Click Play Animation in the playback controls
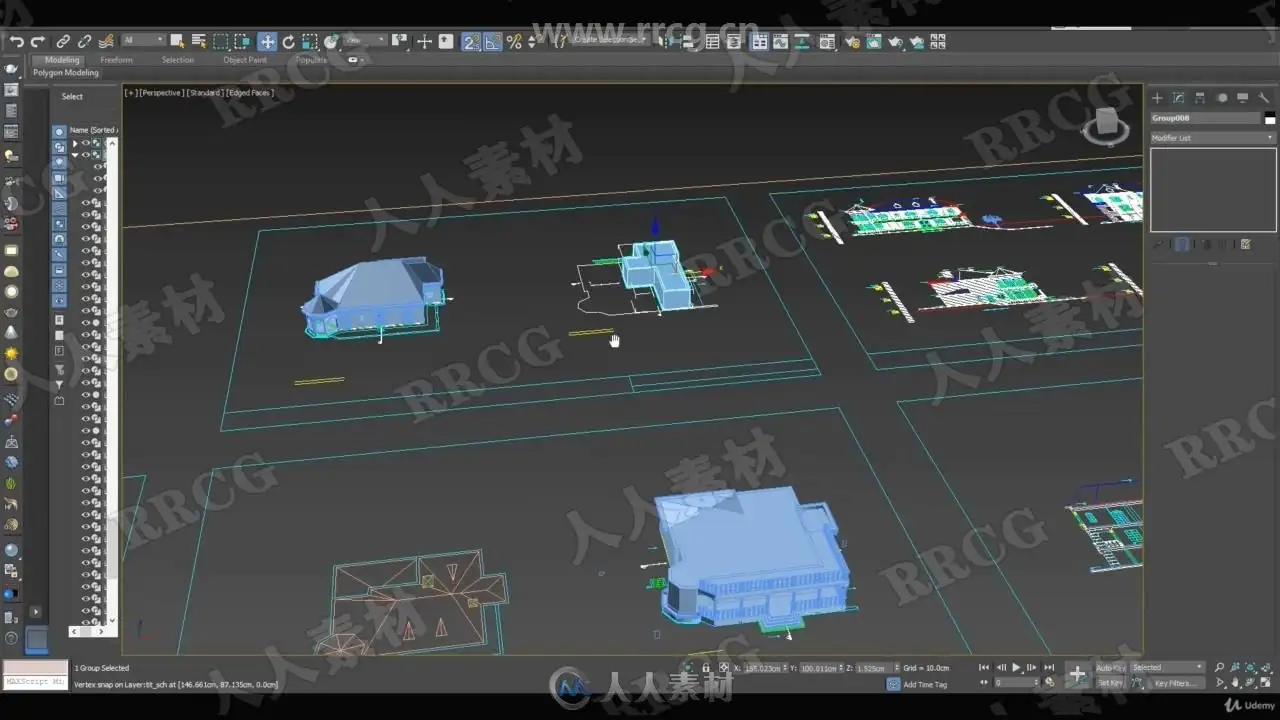The height and width of the screenshot is (720, 1280). 1016,667
